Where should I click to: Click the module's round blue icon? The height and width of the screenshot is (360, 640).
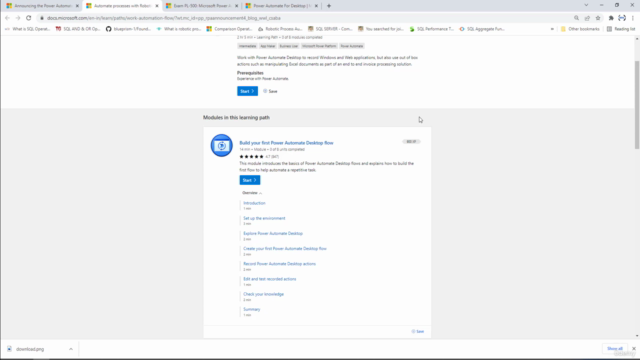[x=222, y=145]
